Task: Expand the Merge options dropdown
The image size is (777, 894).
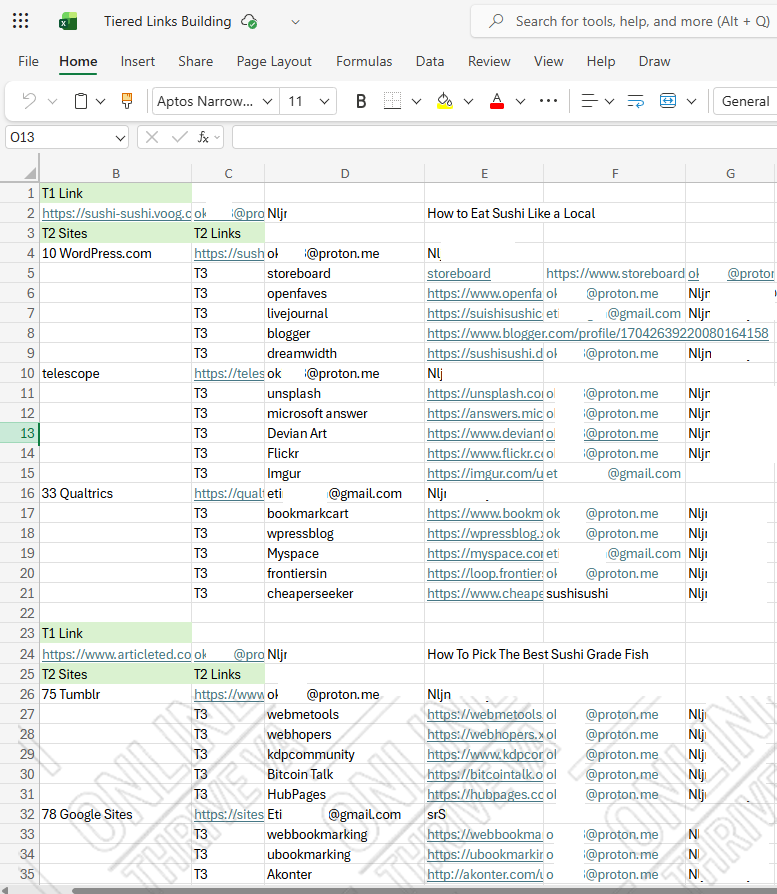Action: point(691,101)
